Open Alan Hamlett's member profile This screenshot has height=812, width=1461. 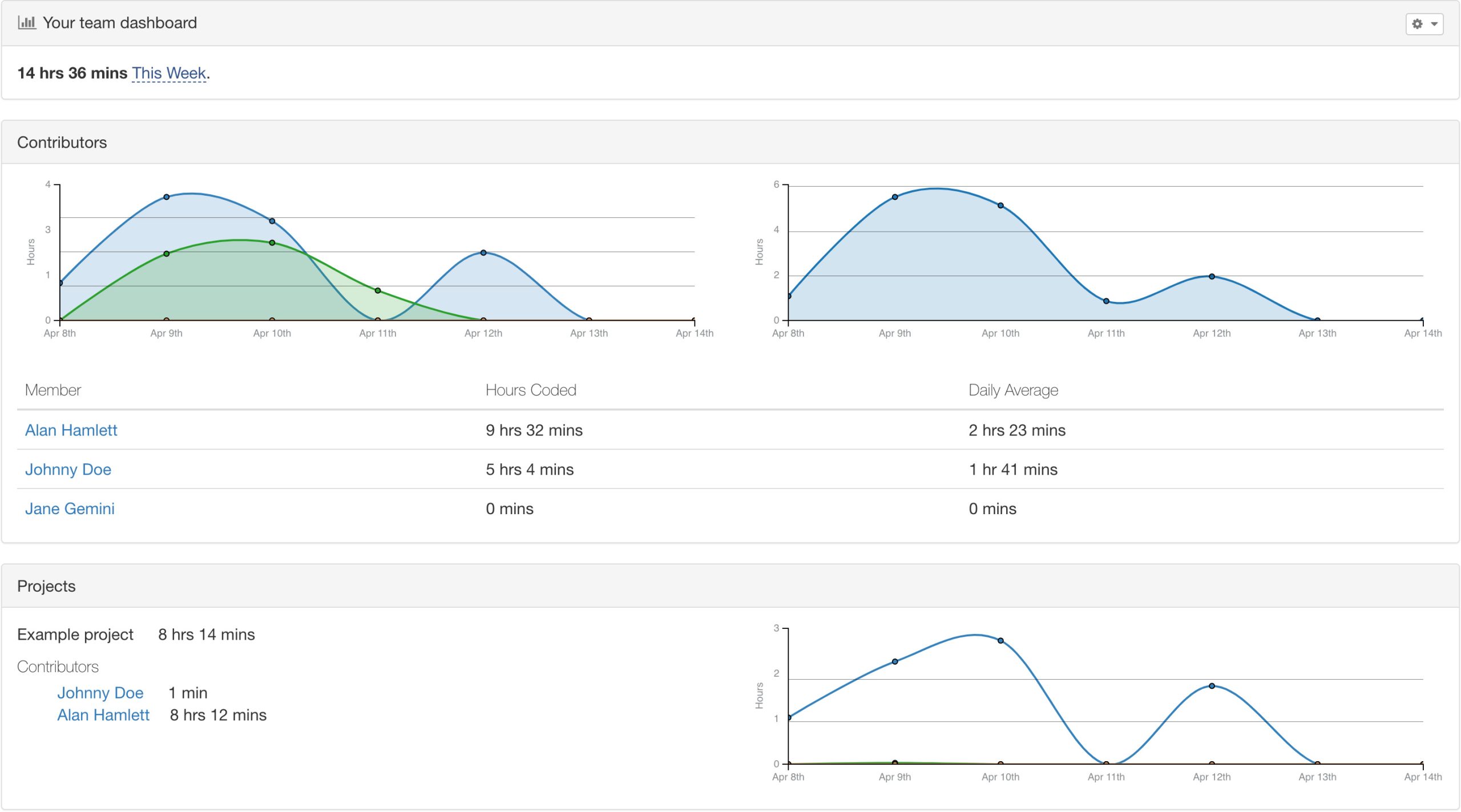pos(71,430)
